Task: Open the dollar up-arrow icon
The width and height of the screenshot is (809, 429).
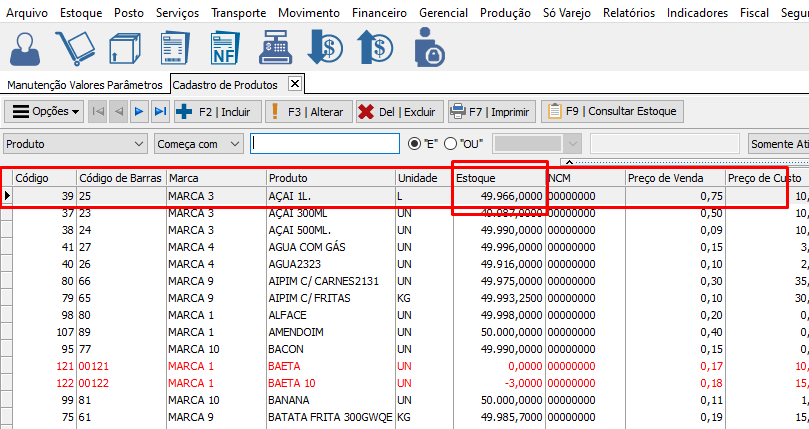Action: (x=377, y=48)
